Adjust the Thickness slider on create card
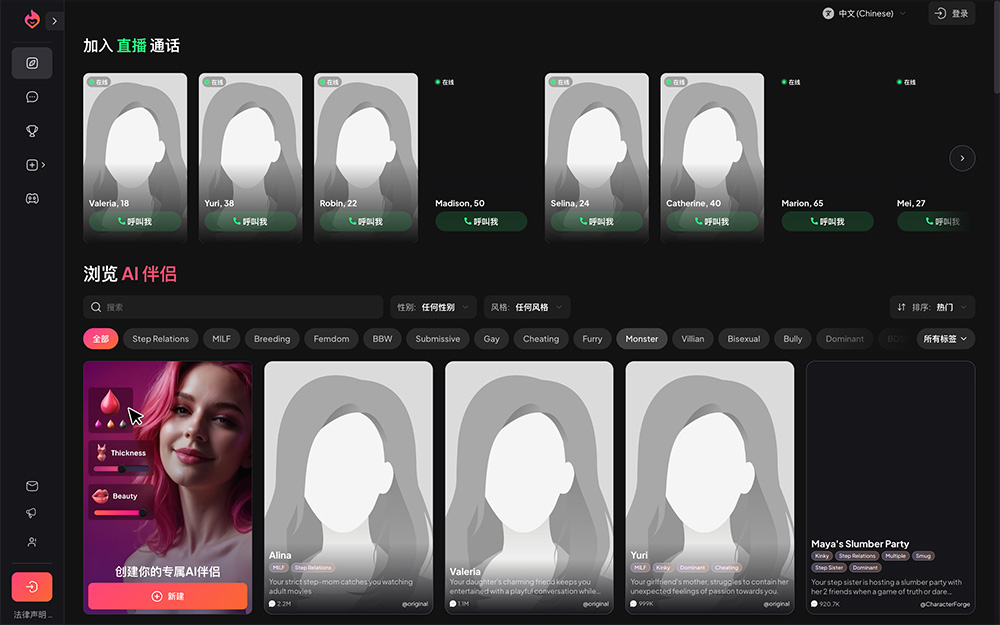Image resolution: width=1000 pixels, height=625 pixels. point(121,469)
